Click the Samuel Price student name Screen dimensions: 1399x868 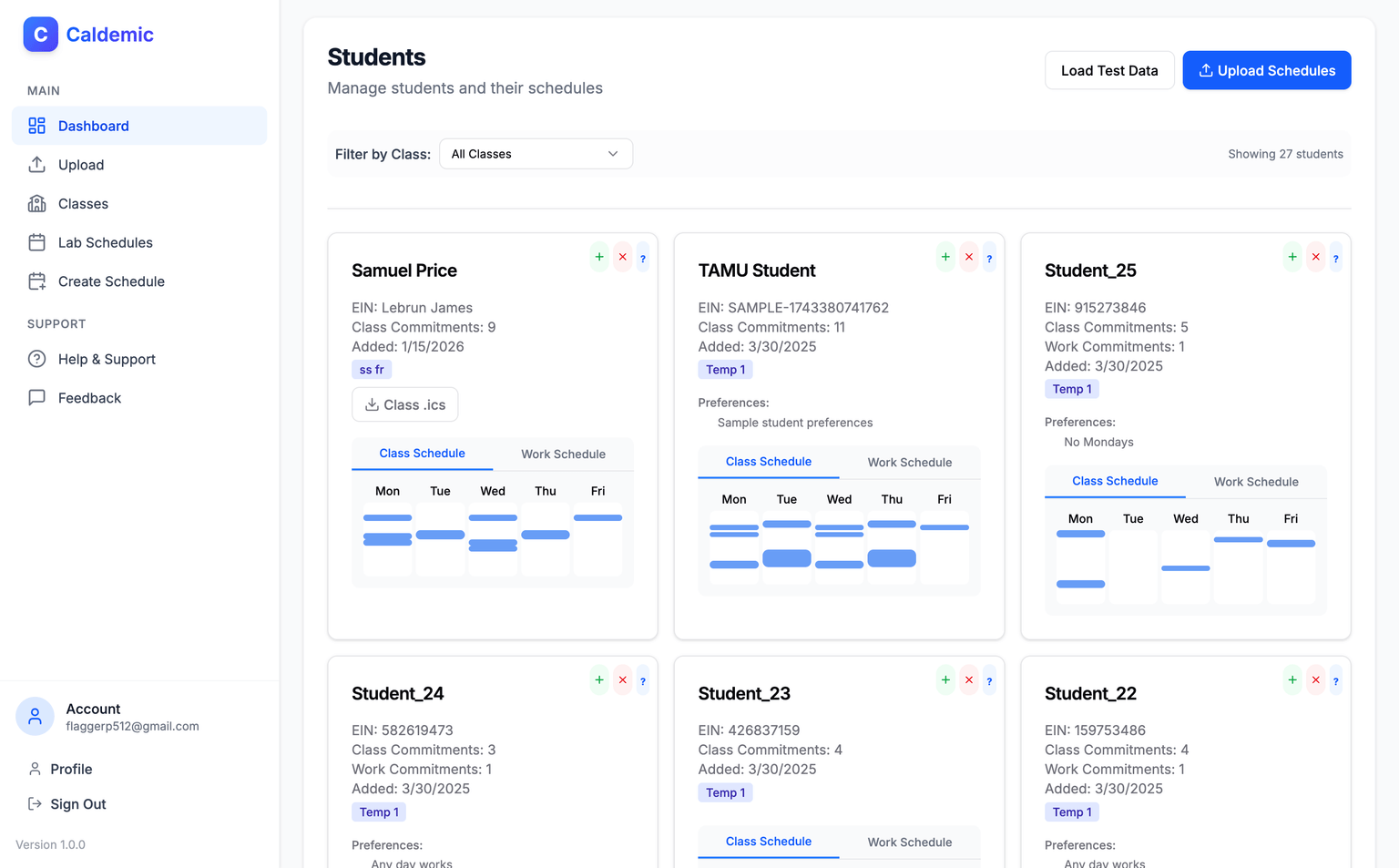[404, 271]
